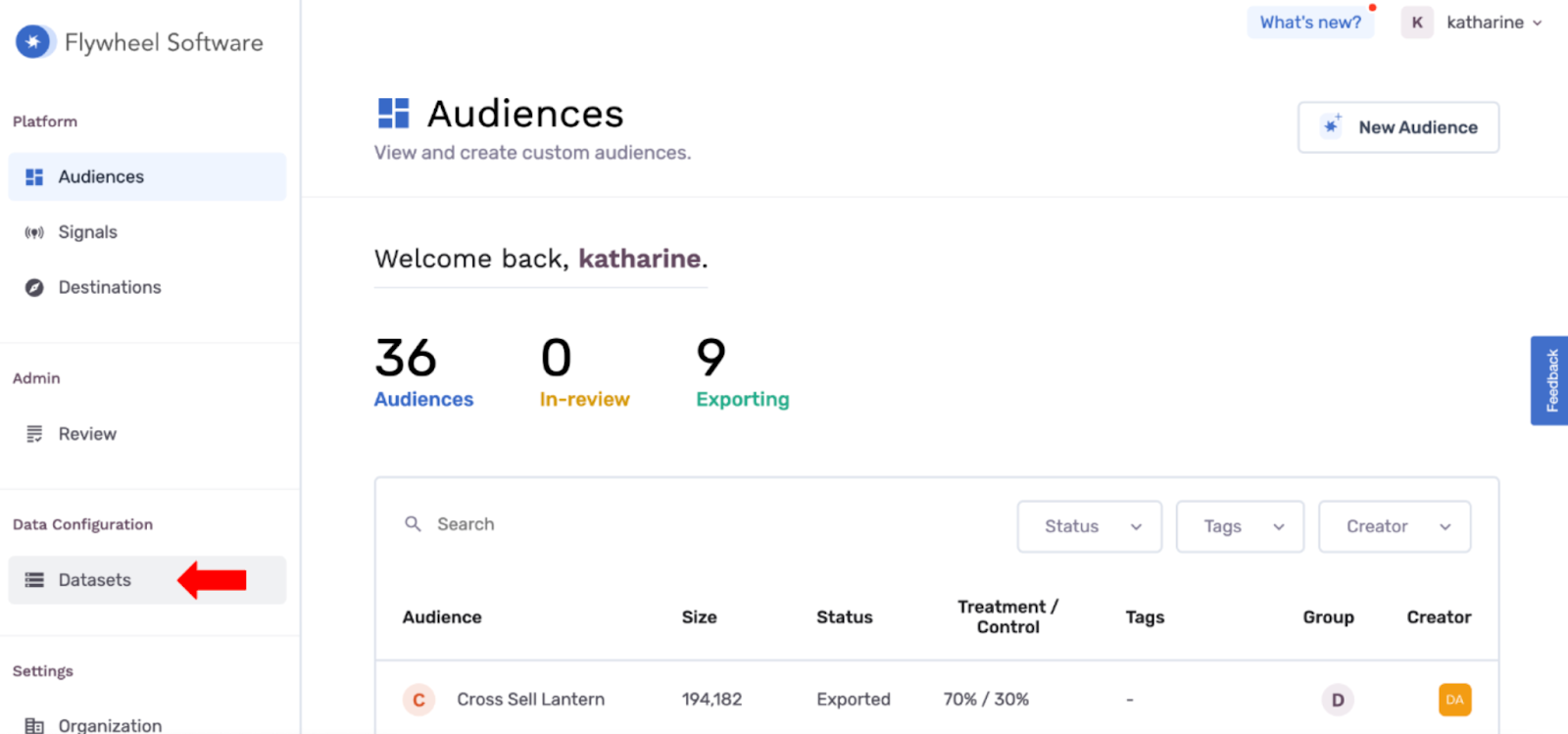Screen dimensions: 1568x734
Task: Click the Creator column header
Action: [x=1439, y=617]
